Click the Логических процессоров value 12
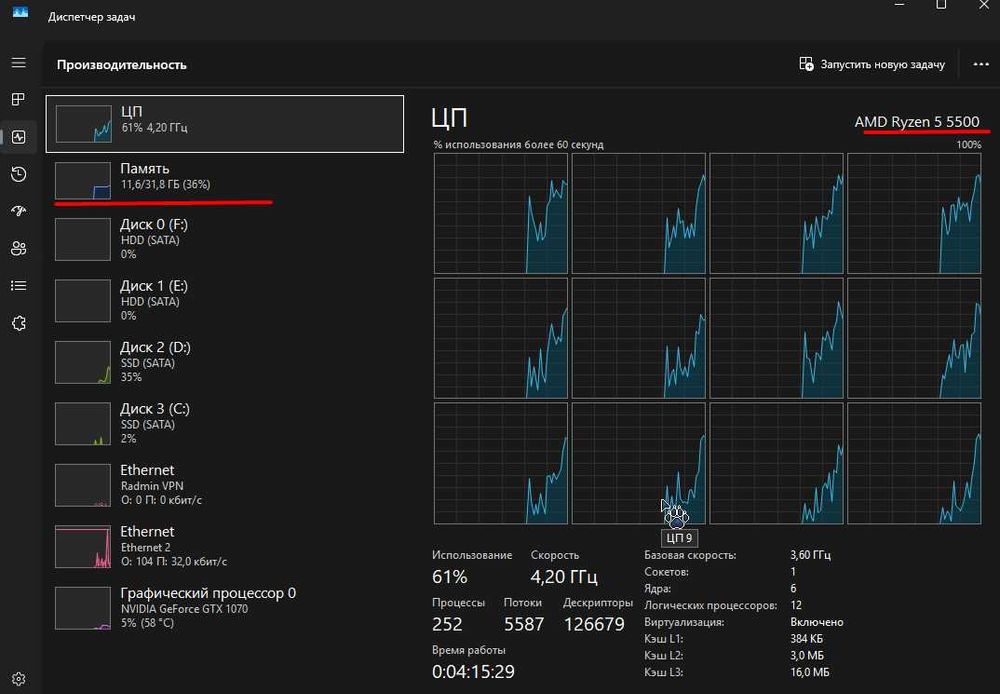Image resolution: width=1000 pixels, height=694 pixels. [x=796, y=605]
